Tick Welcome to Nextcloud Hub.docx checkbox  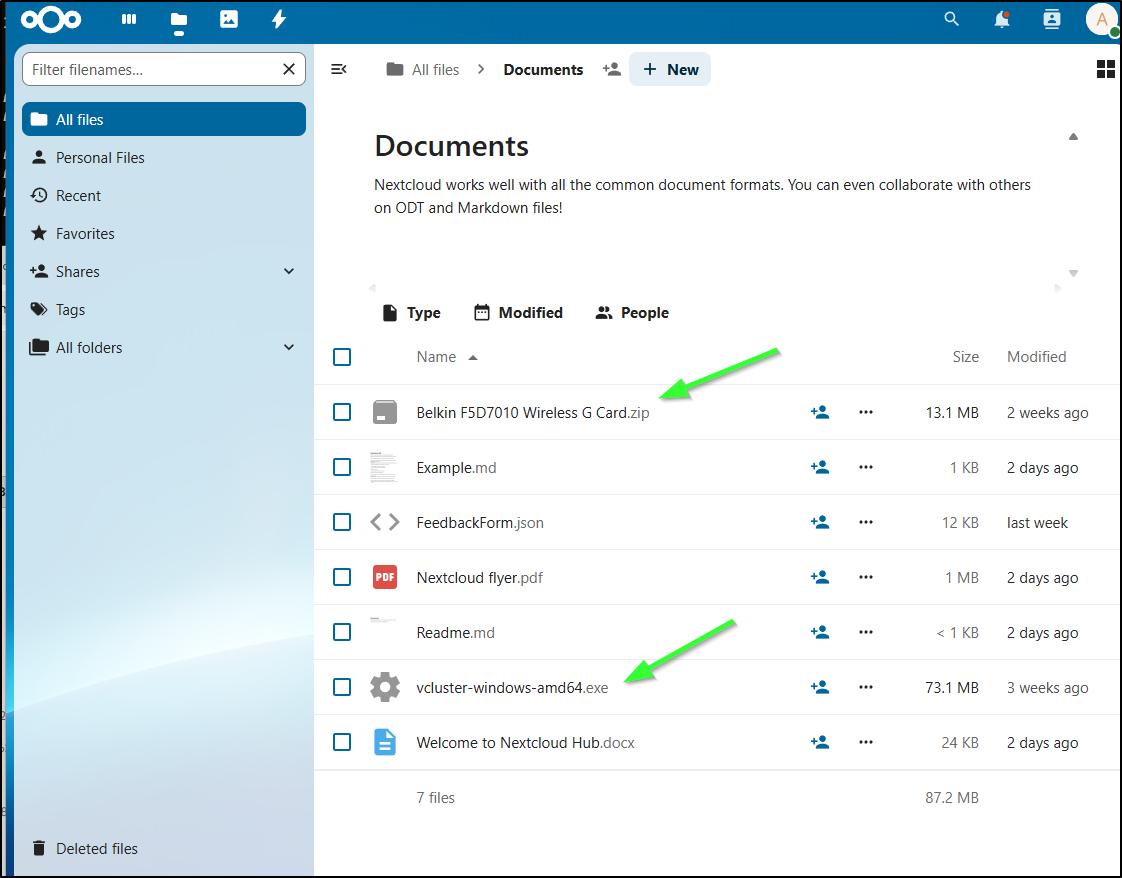click(x=342, y=743)
